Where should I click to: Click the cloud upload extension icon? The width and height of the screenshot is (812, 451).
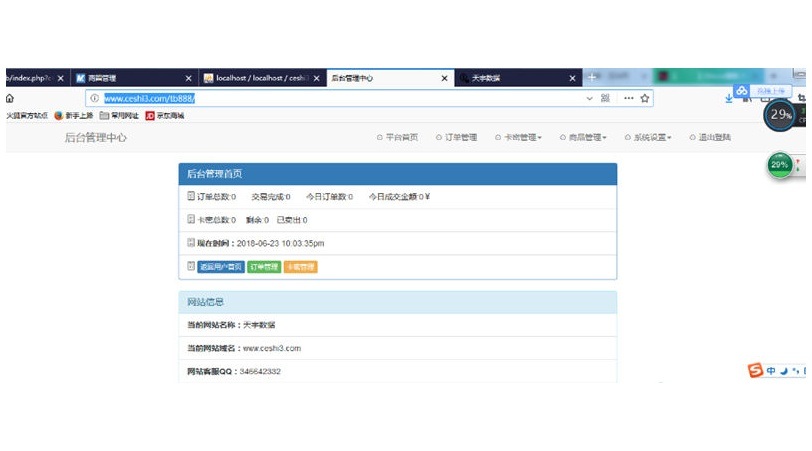click(742, 91)
